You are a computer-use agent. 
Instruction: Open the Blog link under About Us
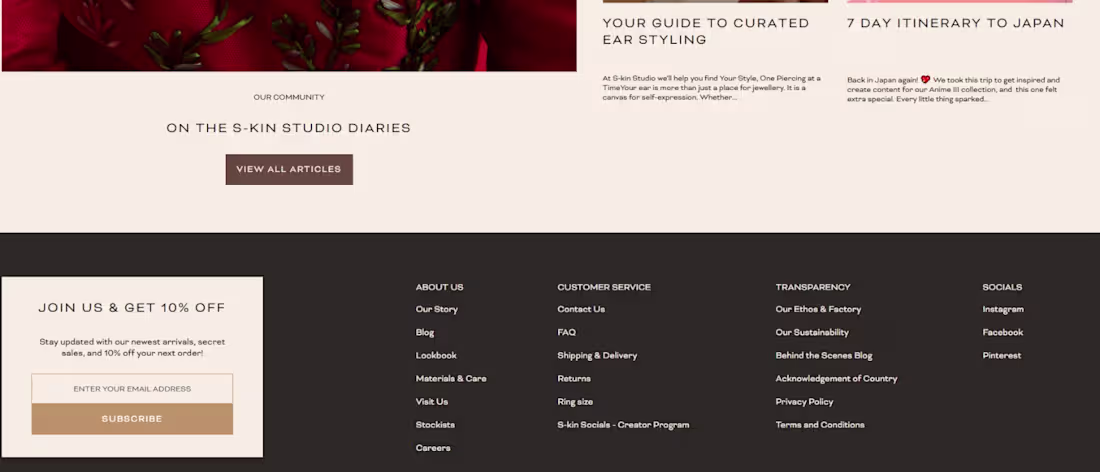[424, 332]
